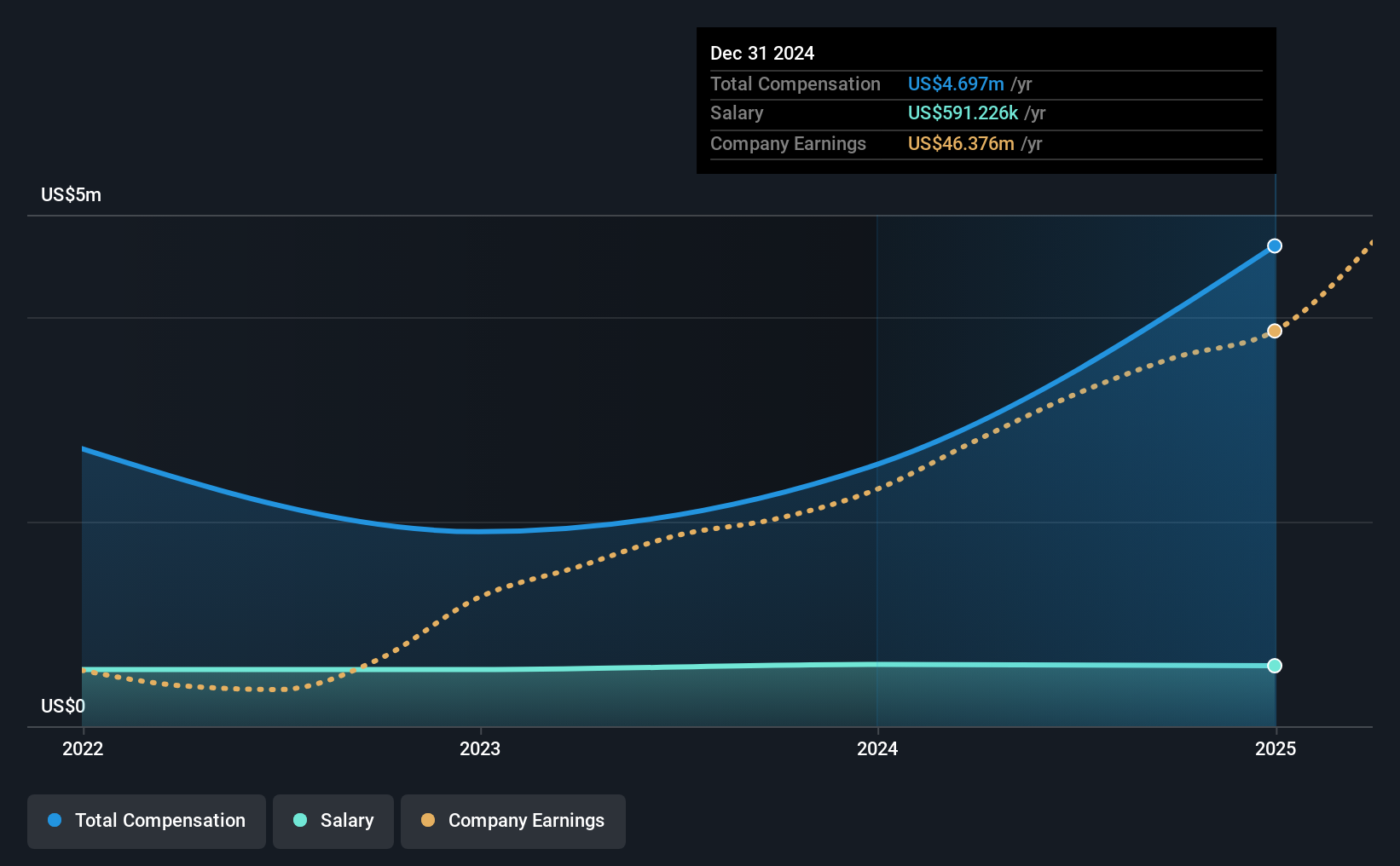
Task: Click the Salary tooltip row label
Action: click(x=737, y=113)
